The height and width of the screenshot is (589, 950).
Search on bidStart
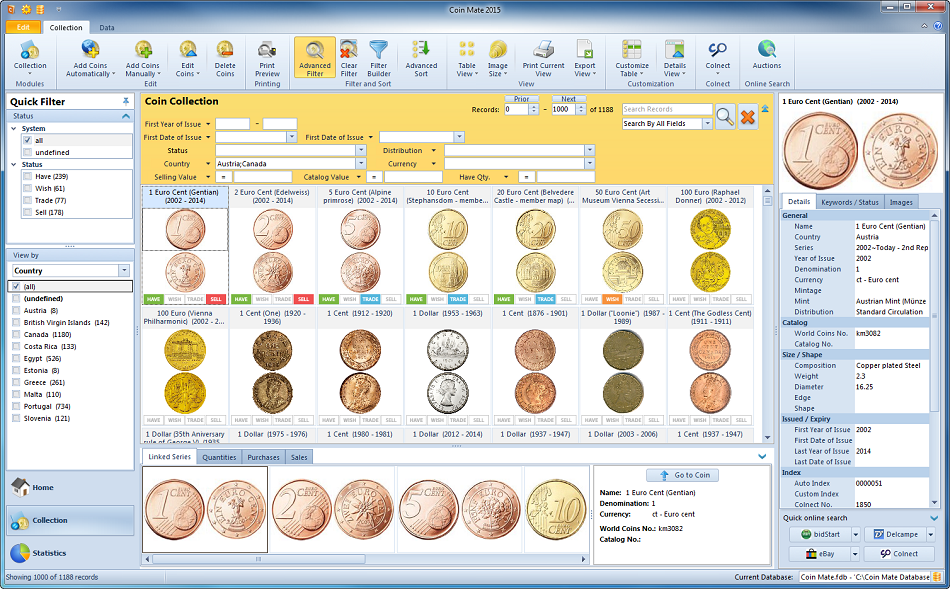pyautogui.click(x=820, y=534)
